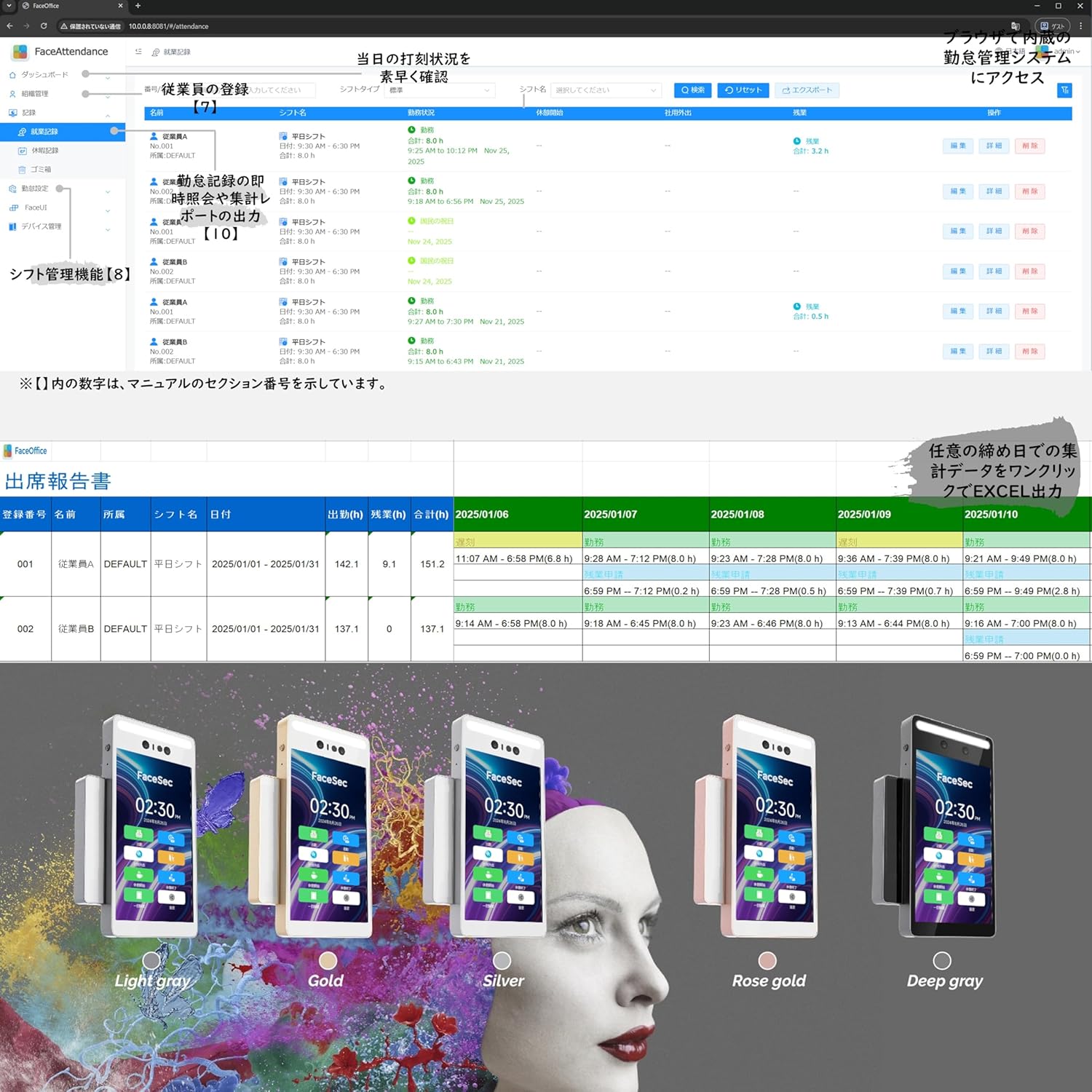Select the 就業記録 icon in the sidebar
The height and width of the screenshot is (1092, 1092).
point(23,132)
